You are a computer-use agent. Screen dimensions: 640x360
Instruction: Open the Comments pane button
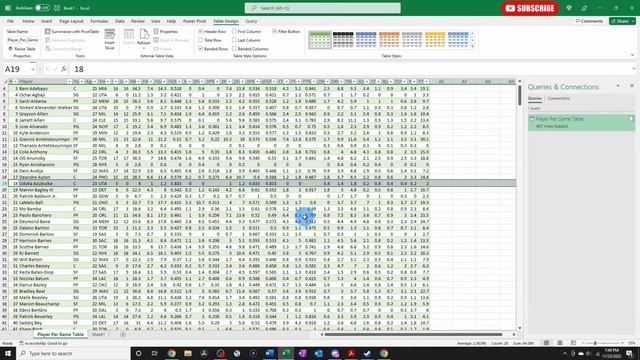coord(589,21)
